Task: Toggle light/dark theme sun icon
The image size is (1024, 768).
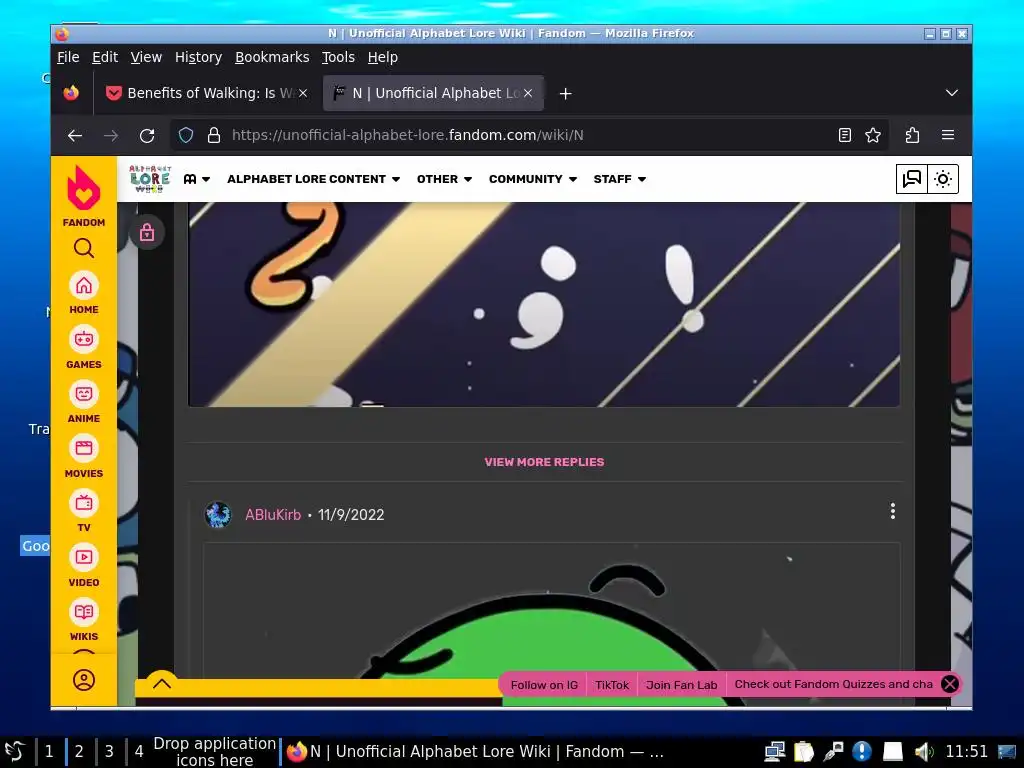Action: pos(943,179)
